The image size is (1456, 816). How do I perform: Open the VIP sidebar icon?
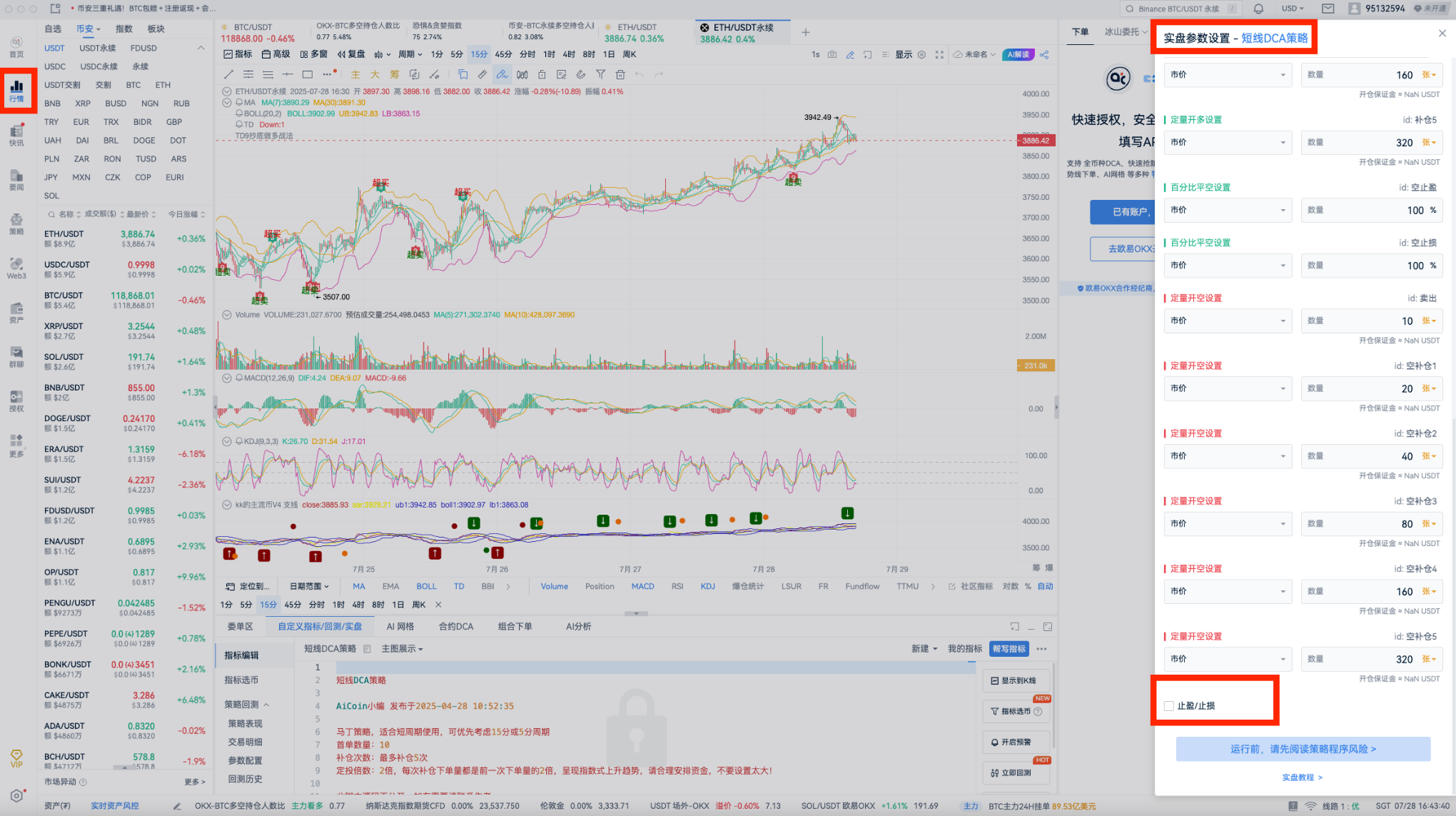(x=16, y=758)
